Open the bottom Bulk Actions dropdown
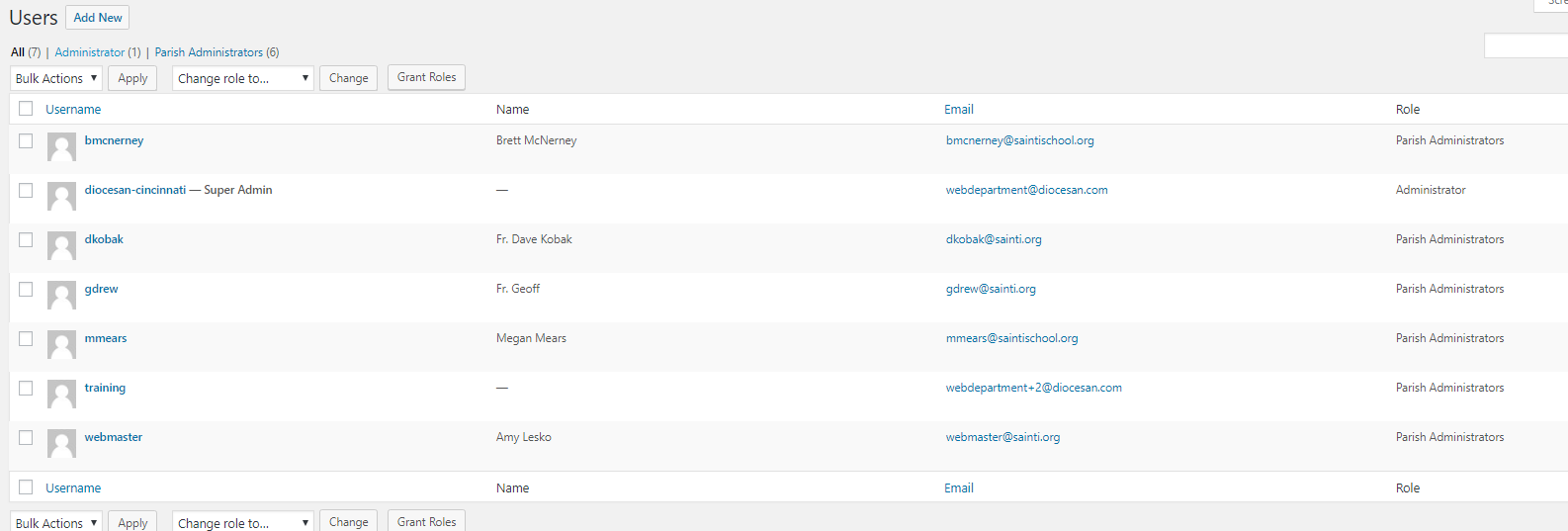Image resolution: width=1568 pixels, height=531 pixels. (x=56, y=522)
